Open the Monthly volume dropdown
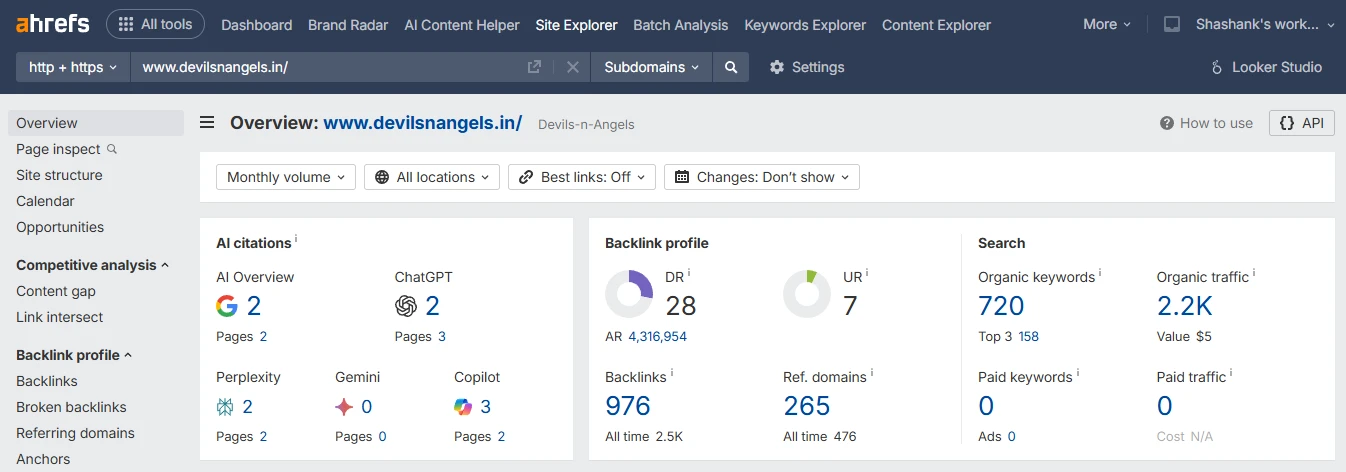This screenshot has height=472, width=1346. pyautogui.click(x=286, y=177)
